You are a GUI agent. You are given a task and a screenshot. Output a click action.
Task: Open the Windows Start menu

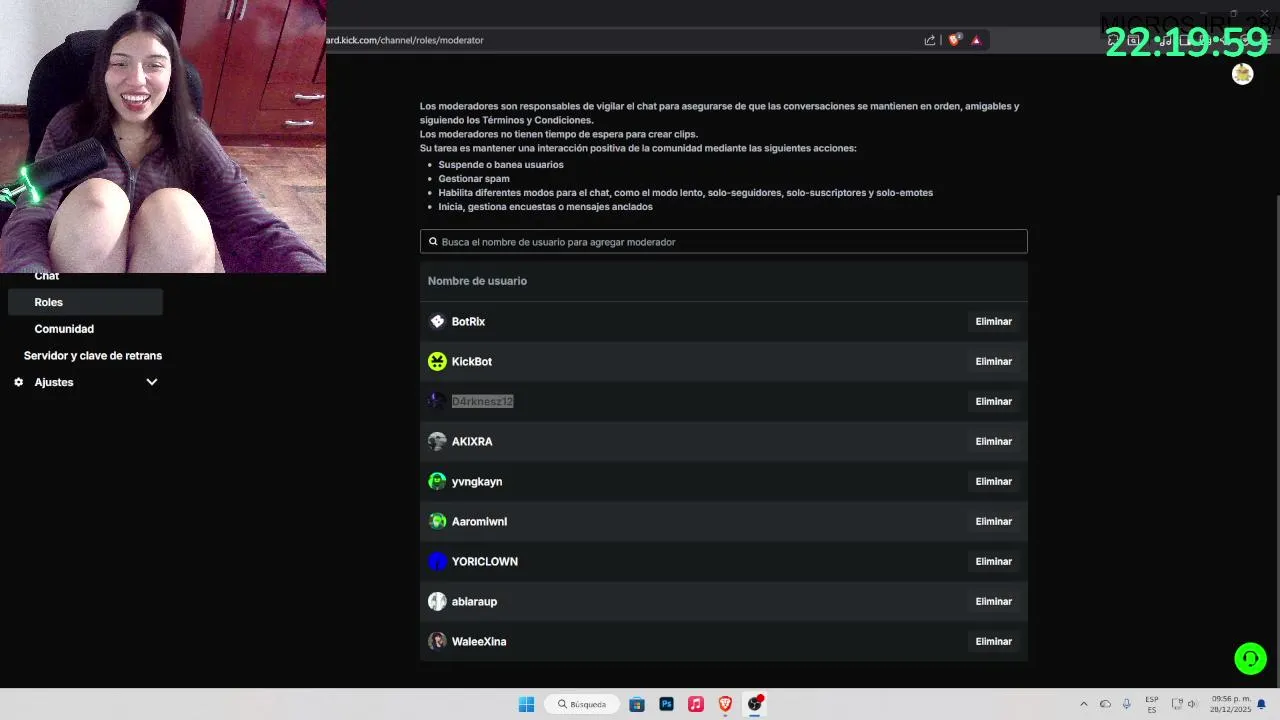coord(526,704)
